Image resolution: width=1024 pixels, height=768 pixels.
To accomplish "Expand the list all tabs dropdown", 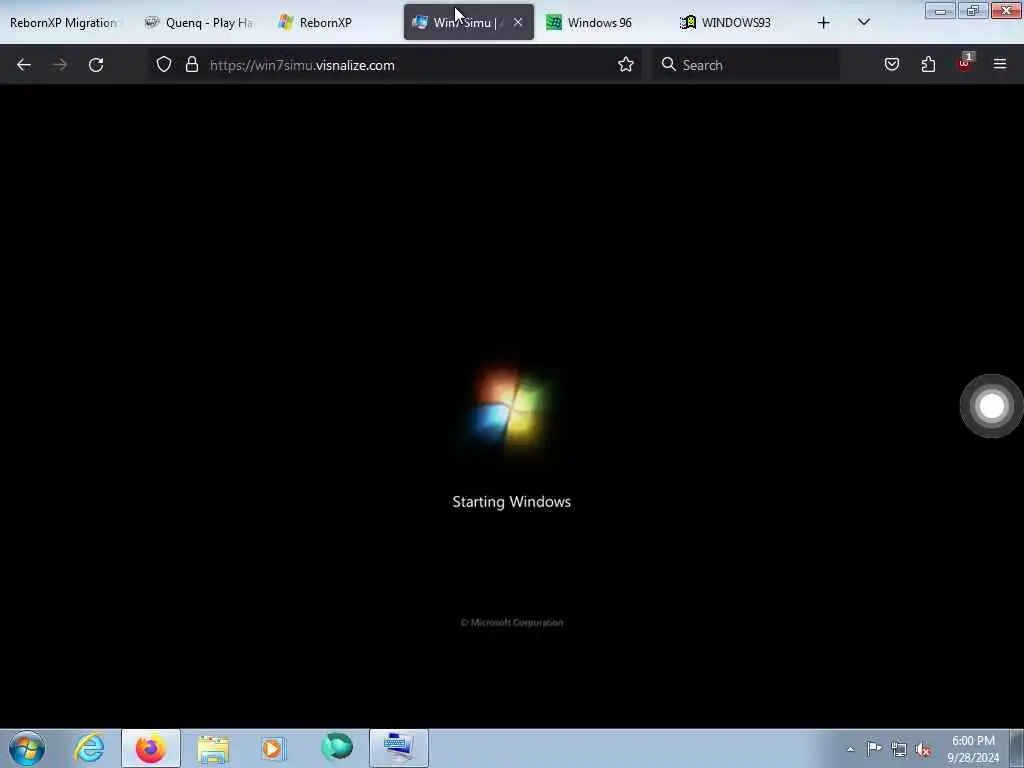I will 863,22.
